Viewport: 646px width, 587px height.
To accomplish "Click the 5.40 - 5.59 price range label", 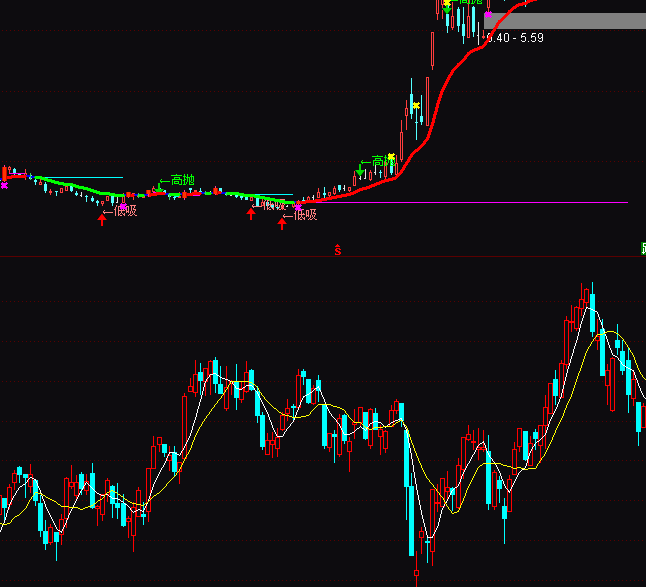I will tap(514, 38).
